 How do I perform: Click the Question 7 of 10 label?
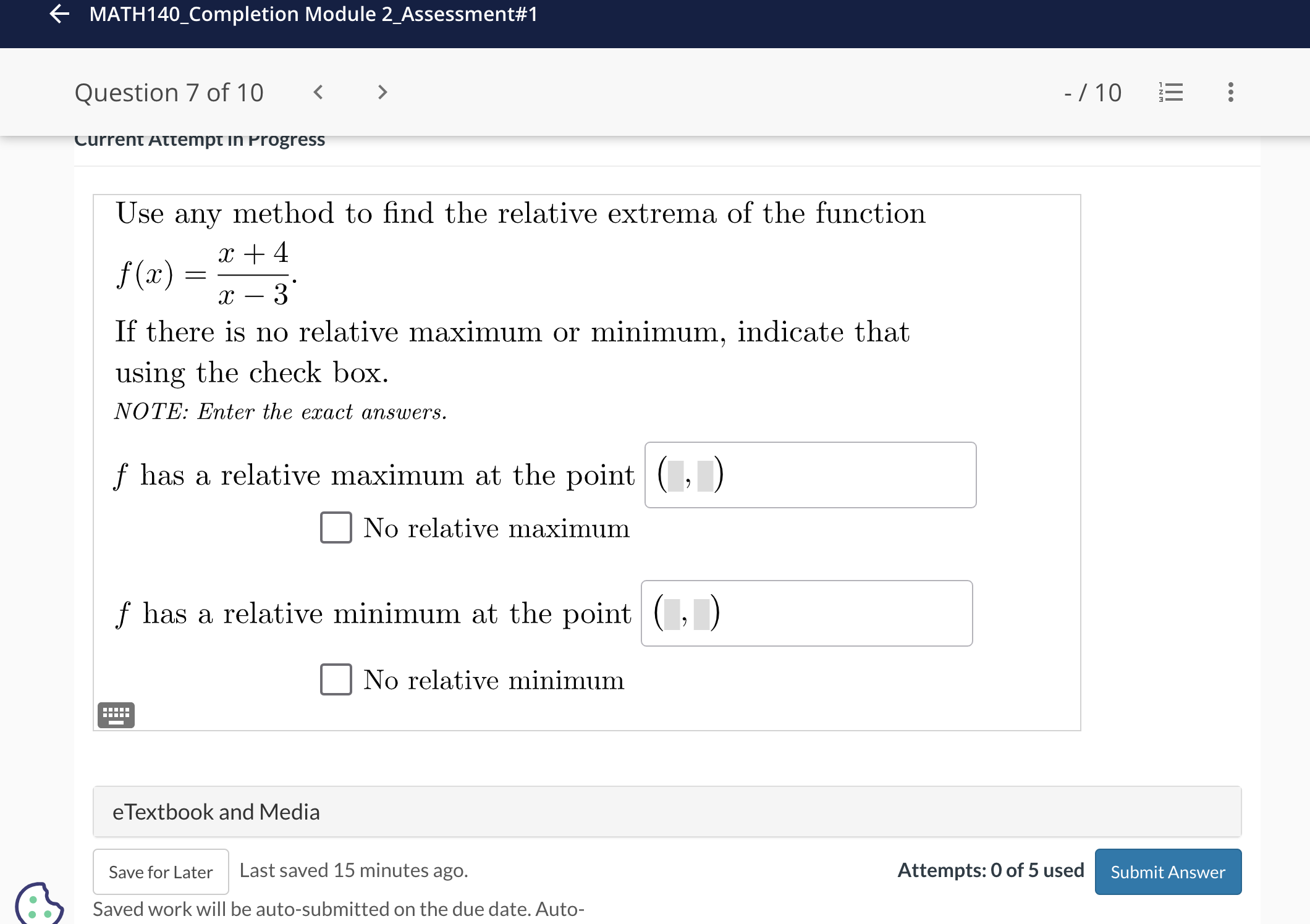(169, 93)
